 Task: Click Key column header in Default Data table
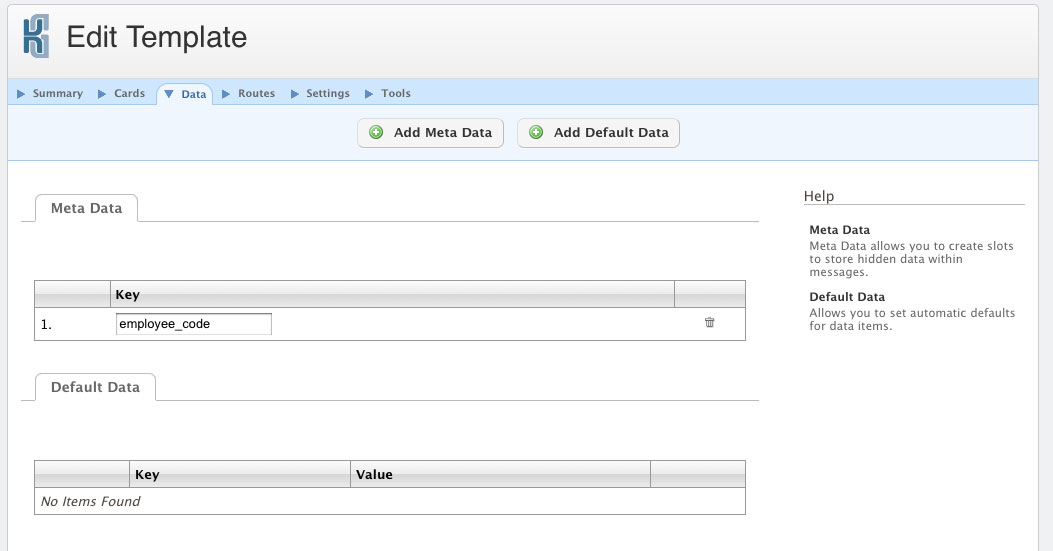tap(146, 474)
